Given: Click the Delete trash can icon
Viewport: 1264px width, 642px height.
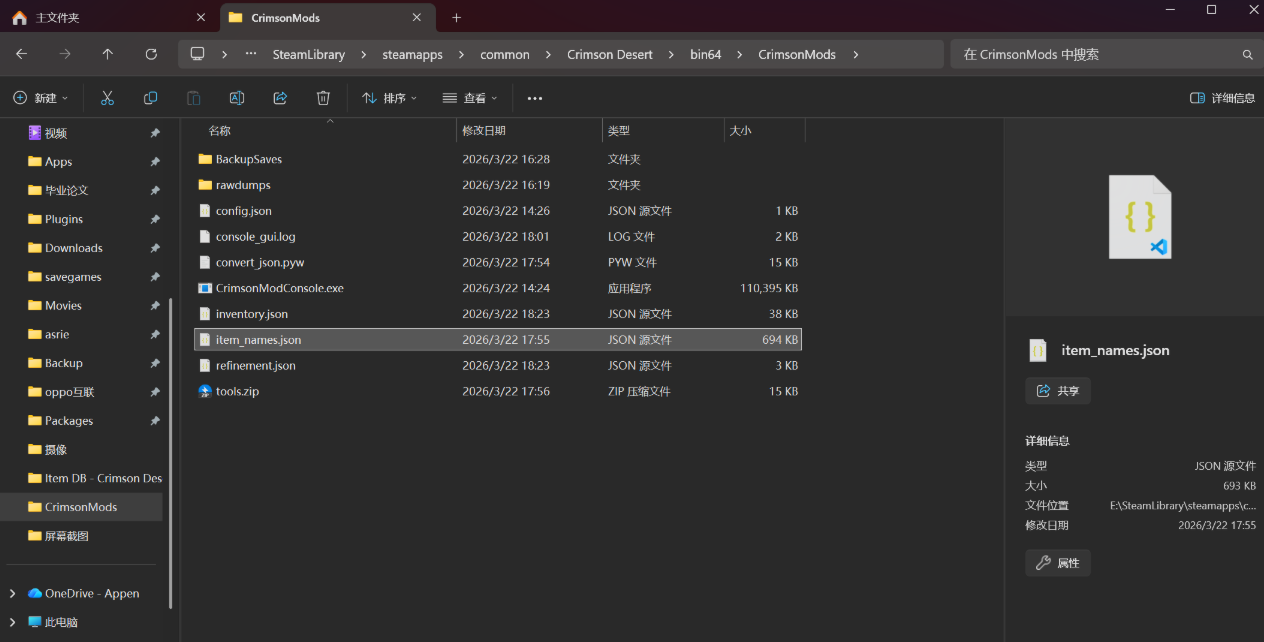Looking at the screenshot, I should pos(323,98).
